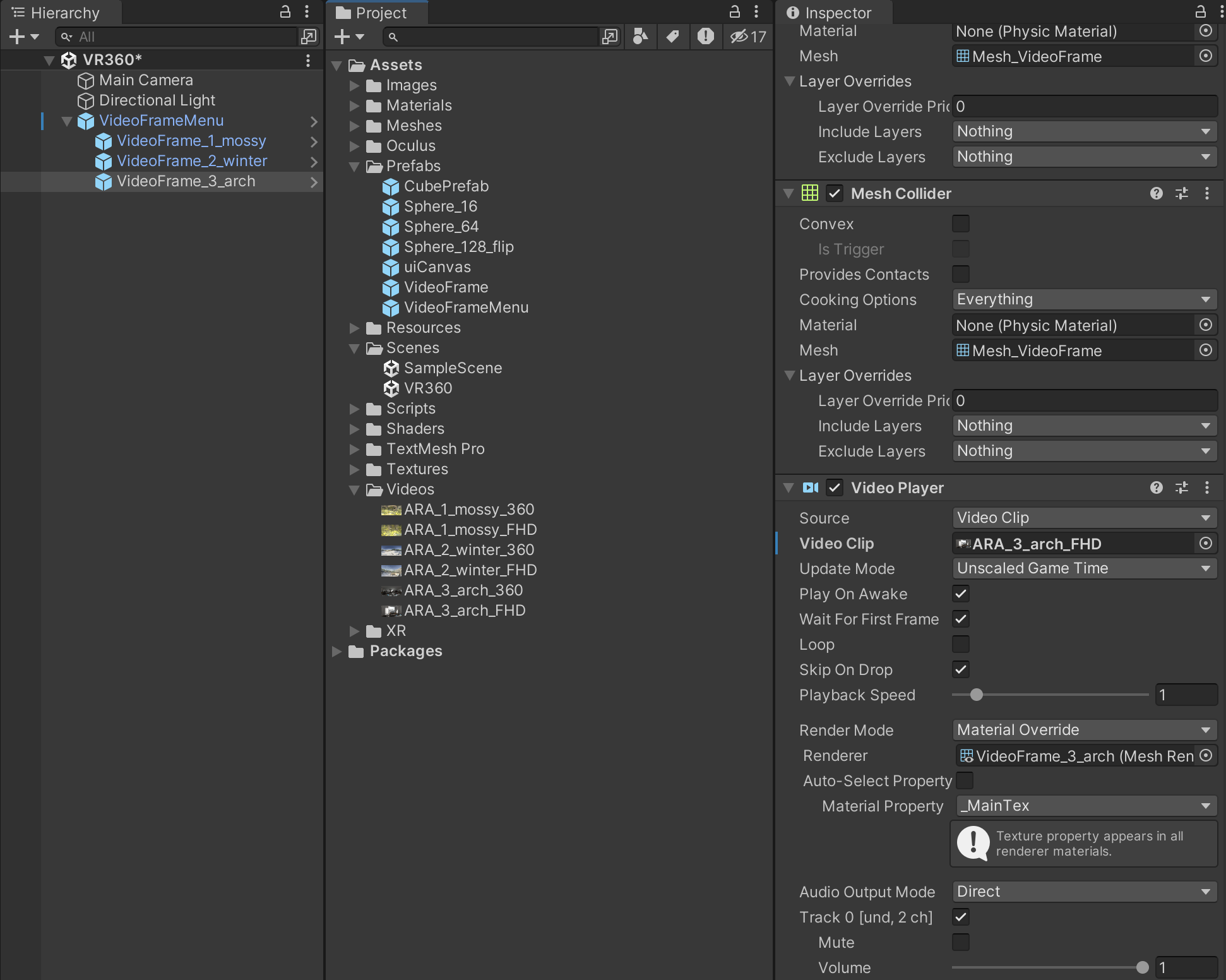Click Search by Type icon in Project toolbar
Screen dimensions: 1226x980
pos(640,37)
